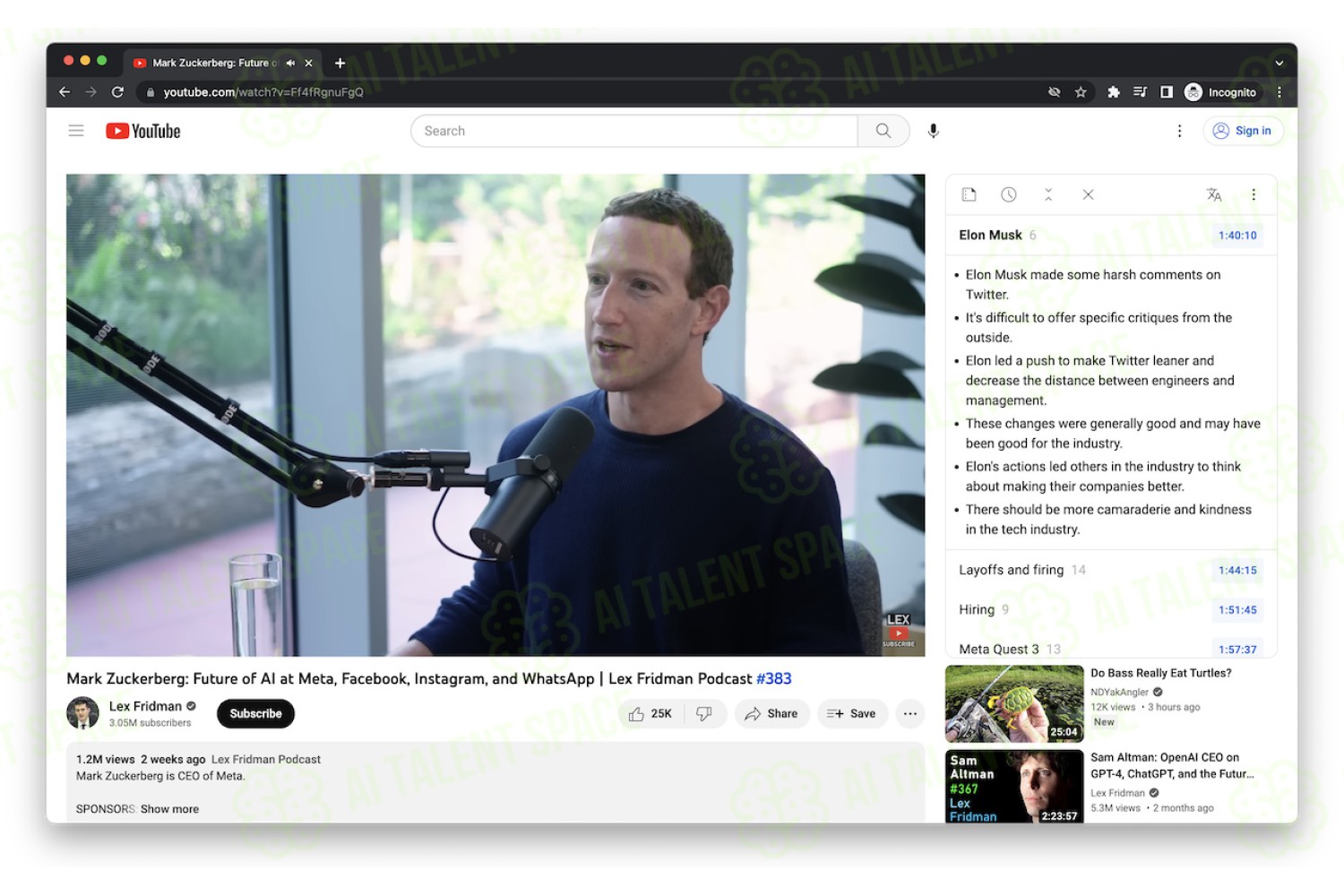Select bullet about harsh comments on Twitter

(1092, 284)
